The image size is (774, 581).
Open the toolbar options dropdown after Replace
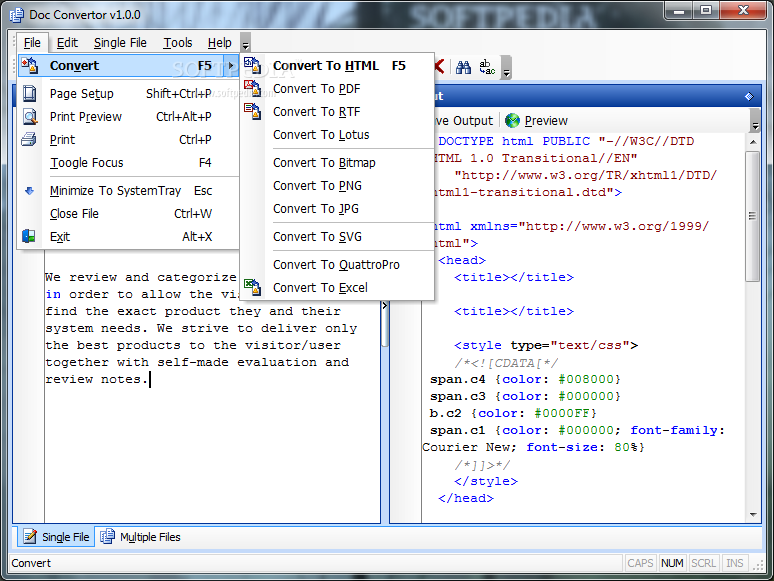tap(506, 68)
